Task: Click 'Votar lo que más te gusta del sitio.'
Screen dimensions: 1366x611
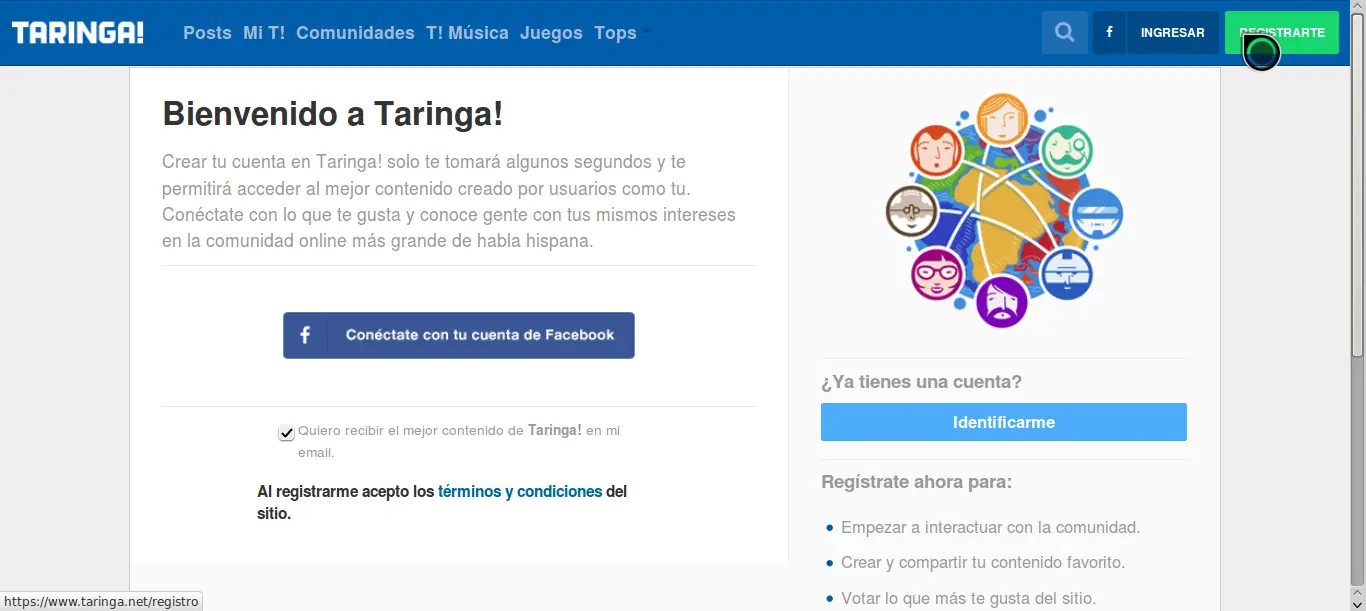Action: click(x=968, y=599)
